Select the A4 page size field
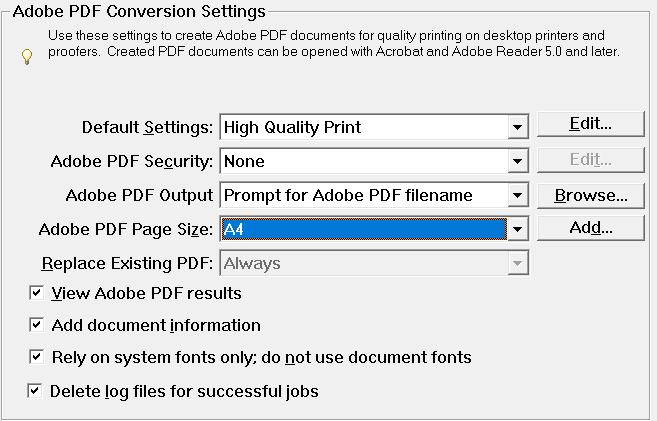Screen dimensions: 657x421 (x=362, y=229)
